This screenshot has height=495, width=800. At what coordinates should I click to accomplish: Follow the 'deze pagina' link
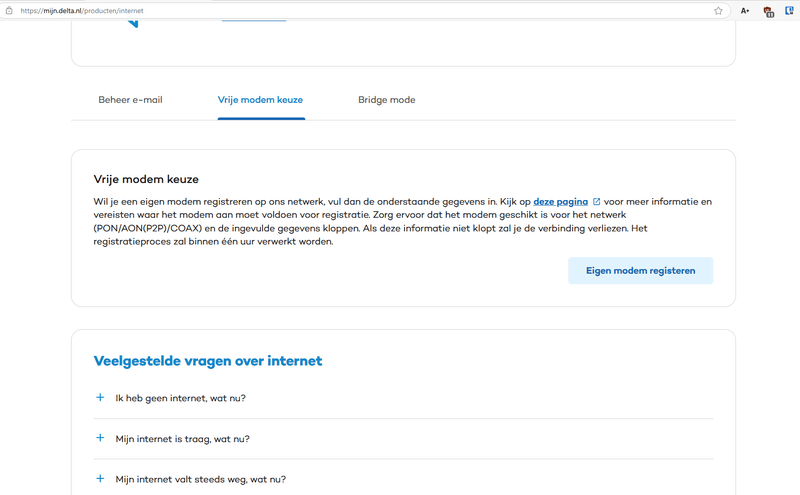(x=560, y=202)
